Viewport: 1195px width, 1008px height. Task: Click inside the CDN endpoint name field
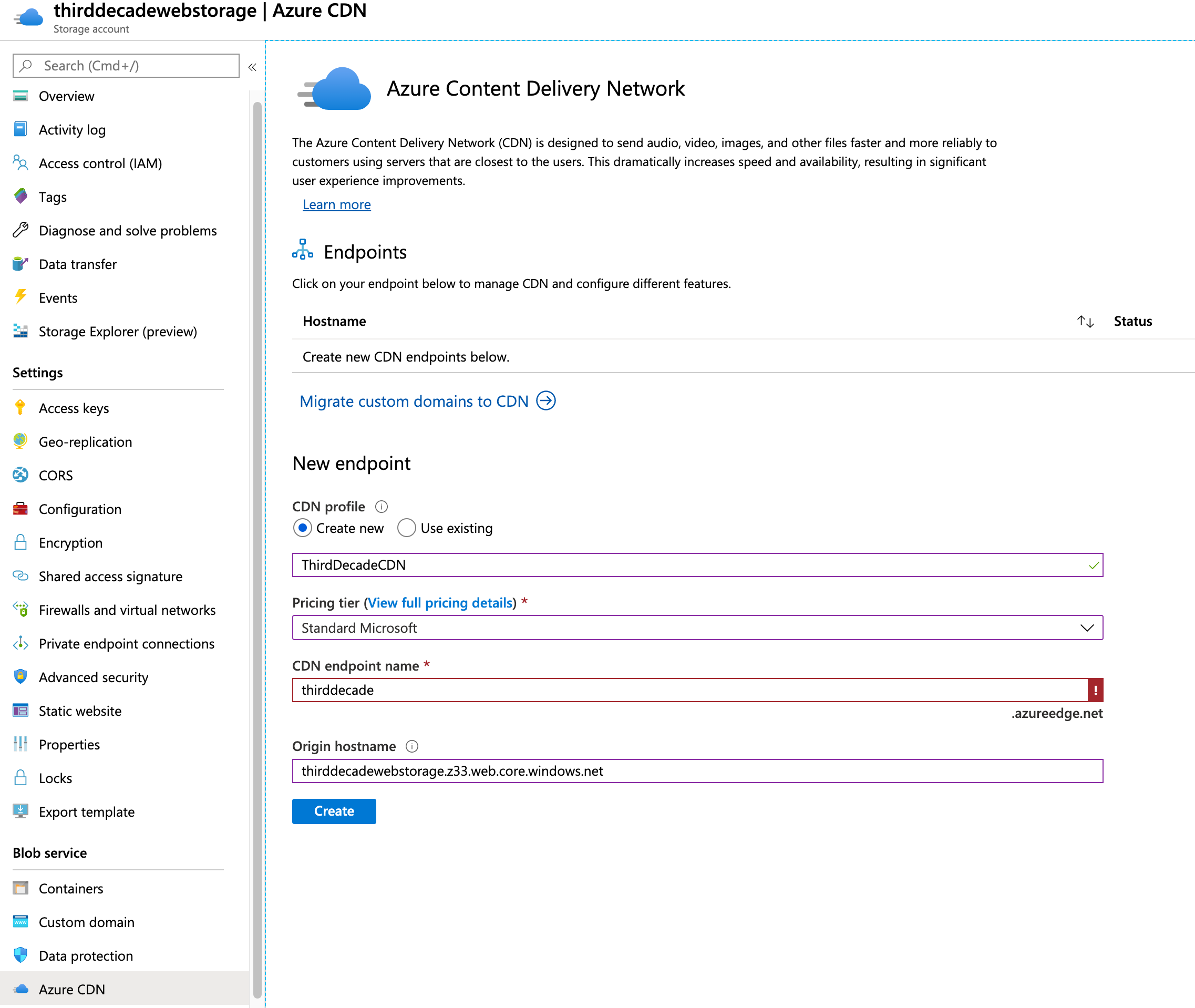pyautogui.click(x=629, y=690)
